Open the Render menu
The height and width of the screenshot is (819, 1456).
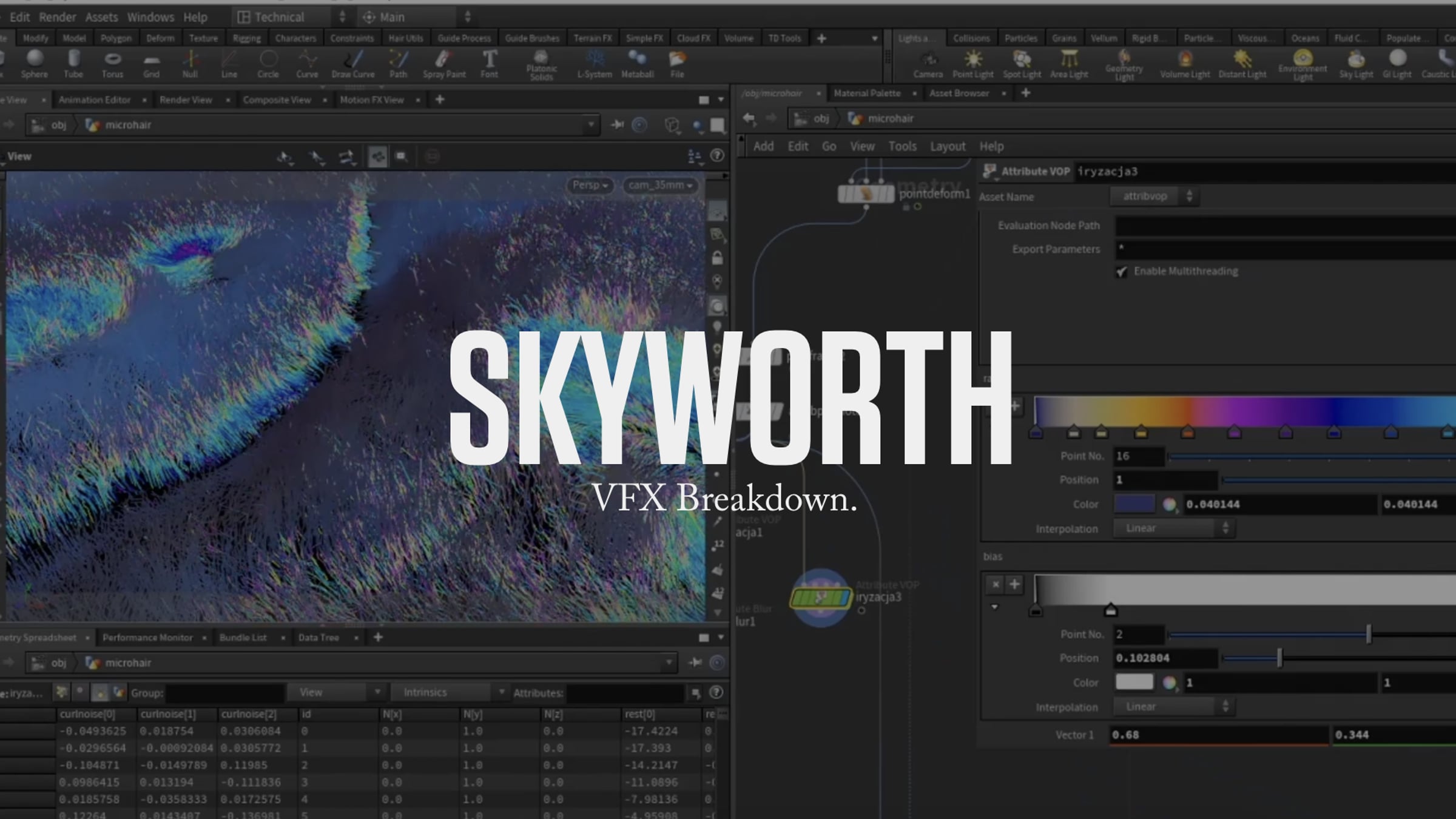tap(58, 17)
